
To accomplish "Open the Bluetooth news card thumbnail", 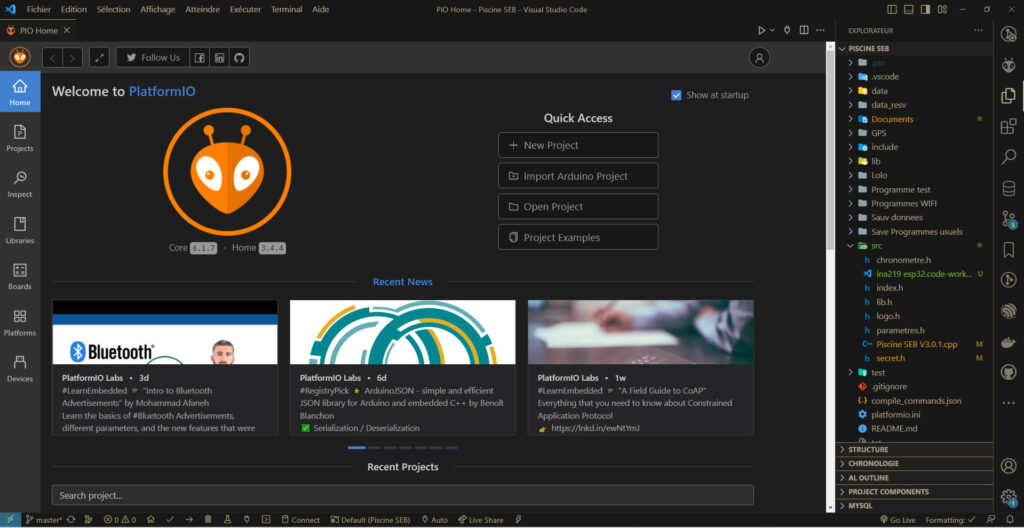I will (x=165, y=332).
